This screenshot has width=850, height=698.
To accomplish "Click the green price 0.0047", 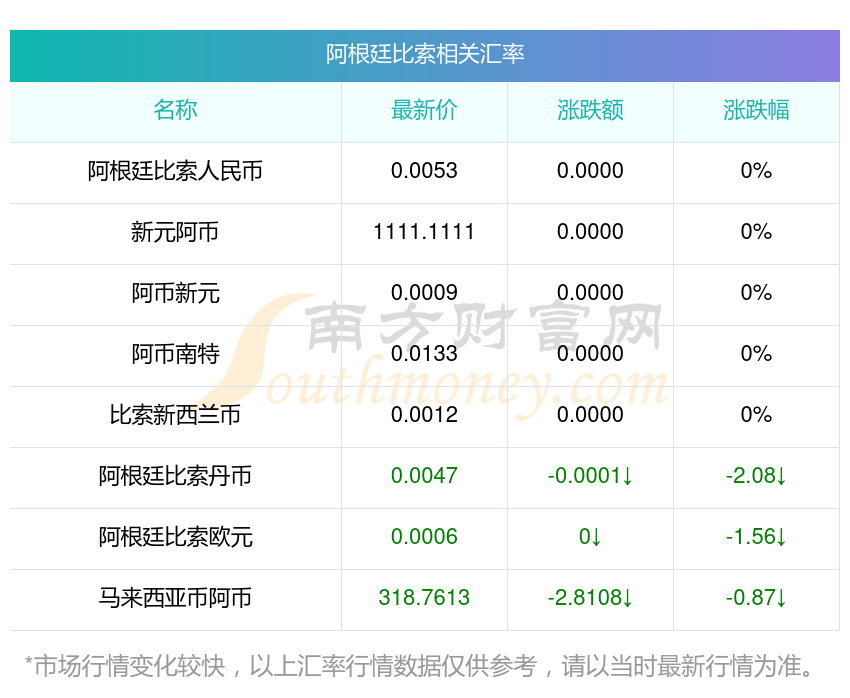I will [424, 476].
